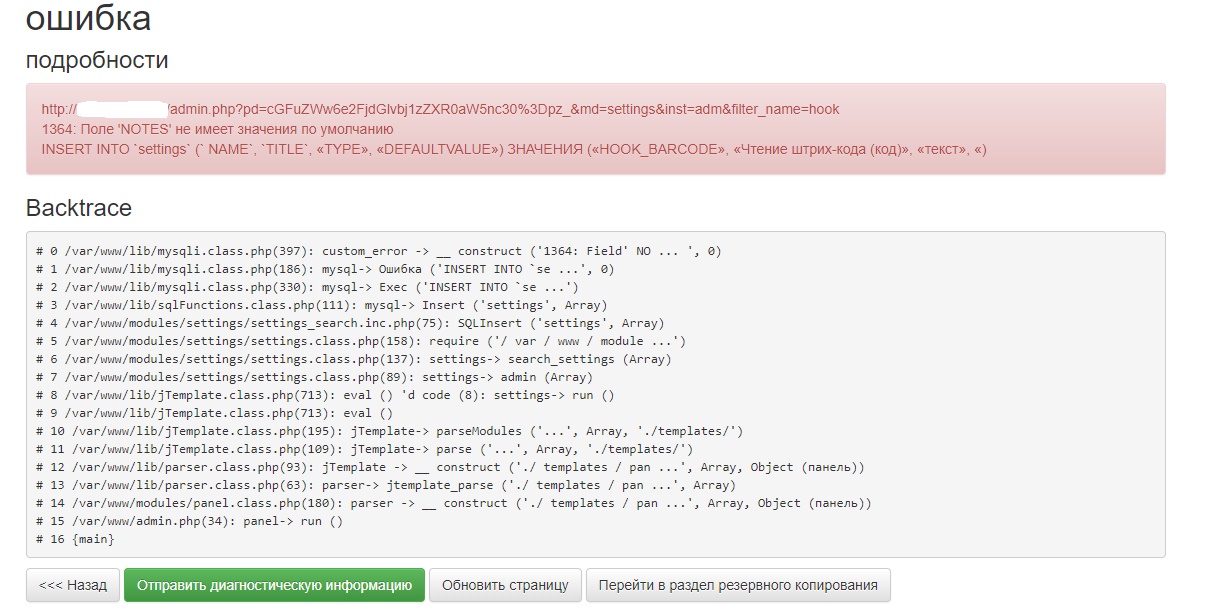Select the '1364: Поле 'NOTES'' error message line

click(x=217, y=129)
